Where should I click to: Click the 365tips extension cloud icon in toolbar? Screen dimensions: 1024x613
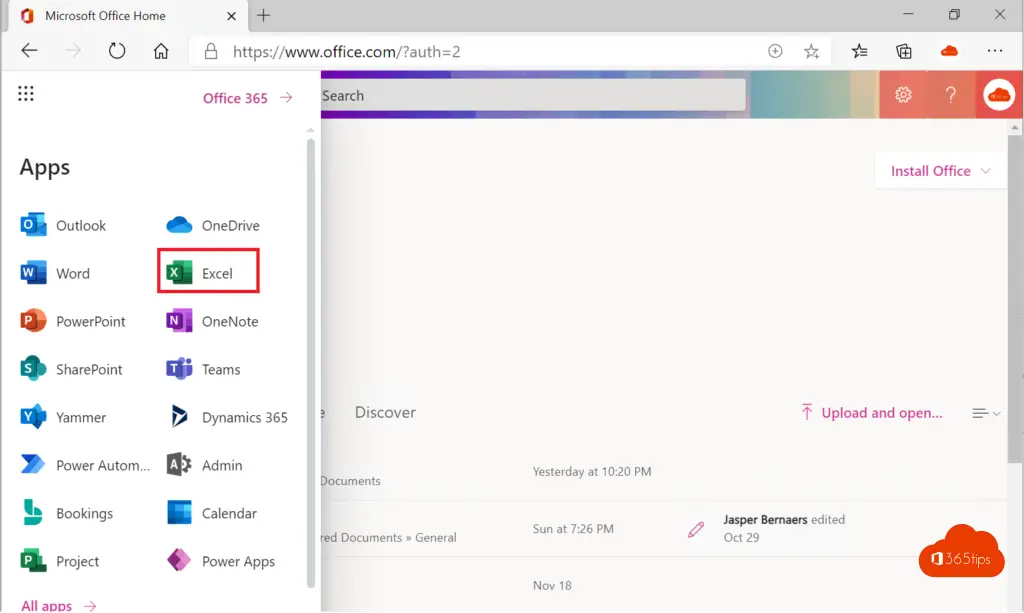(949, 51)
